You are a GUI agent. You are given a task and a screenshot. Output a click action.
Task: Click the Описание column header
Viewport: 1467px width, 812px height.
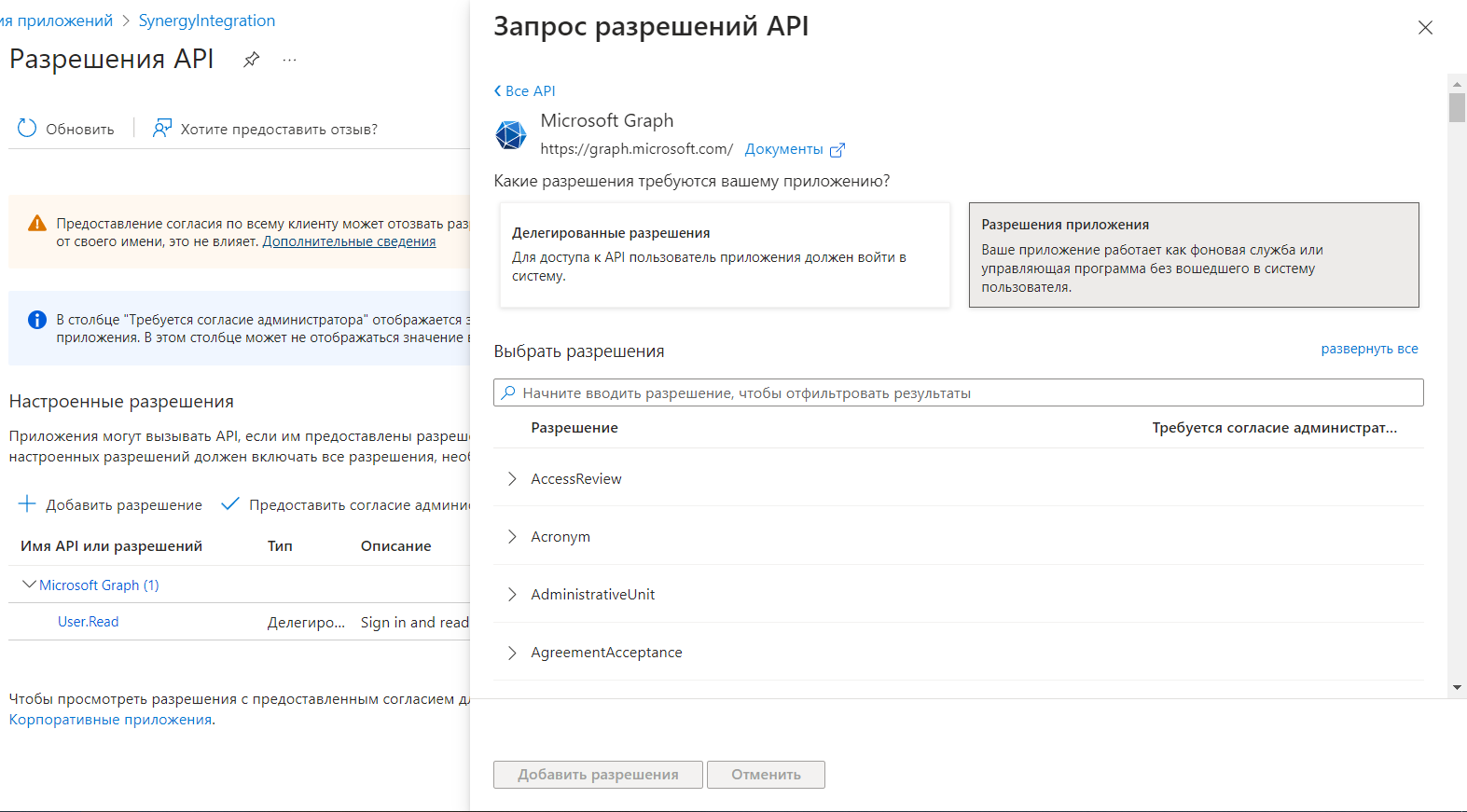click(395, 546)
